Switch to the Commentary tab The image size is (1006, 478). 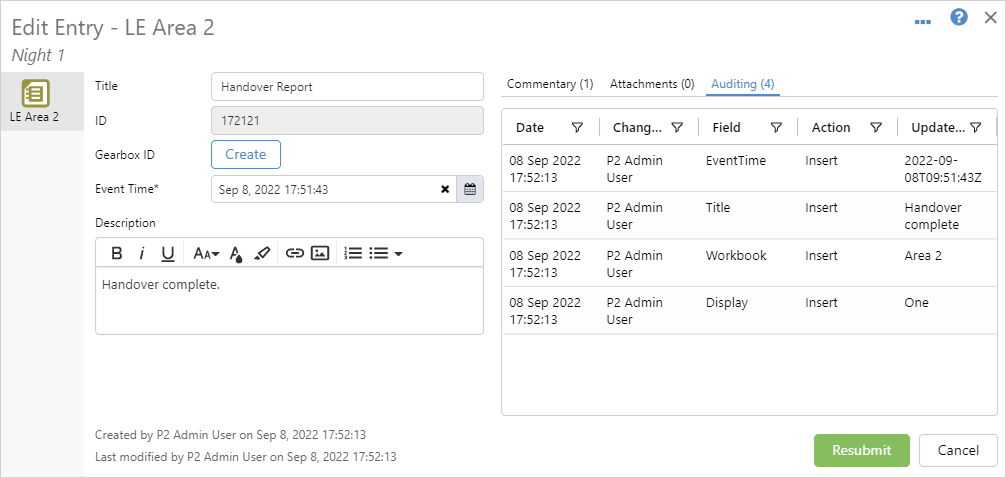[550, 84]
